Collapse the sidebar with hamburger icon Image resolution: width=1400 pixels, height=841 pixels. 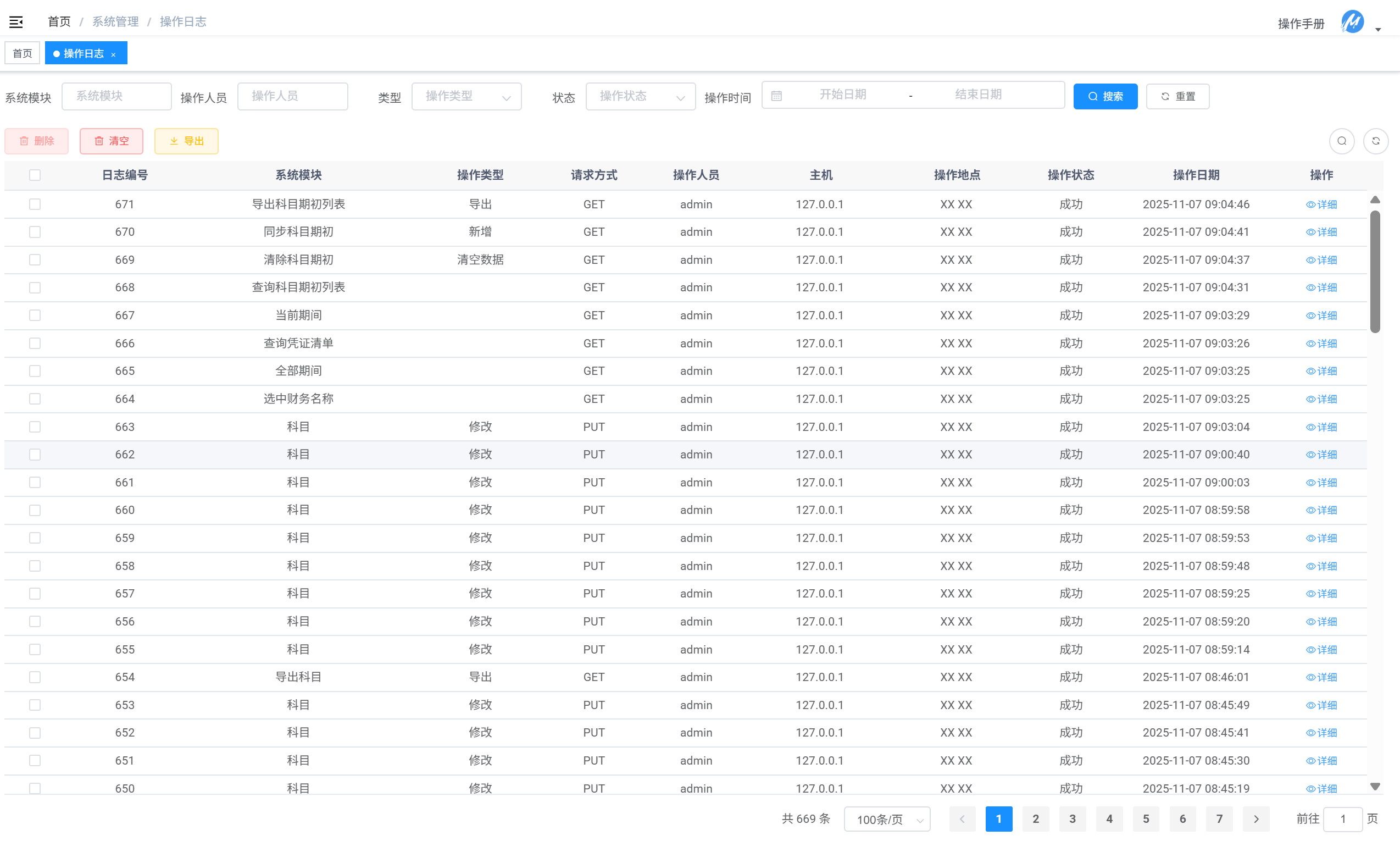(16, 22)
